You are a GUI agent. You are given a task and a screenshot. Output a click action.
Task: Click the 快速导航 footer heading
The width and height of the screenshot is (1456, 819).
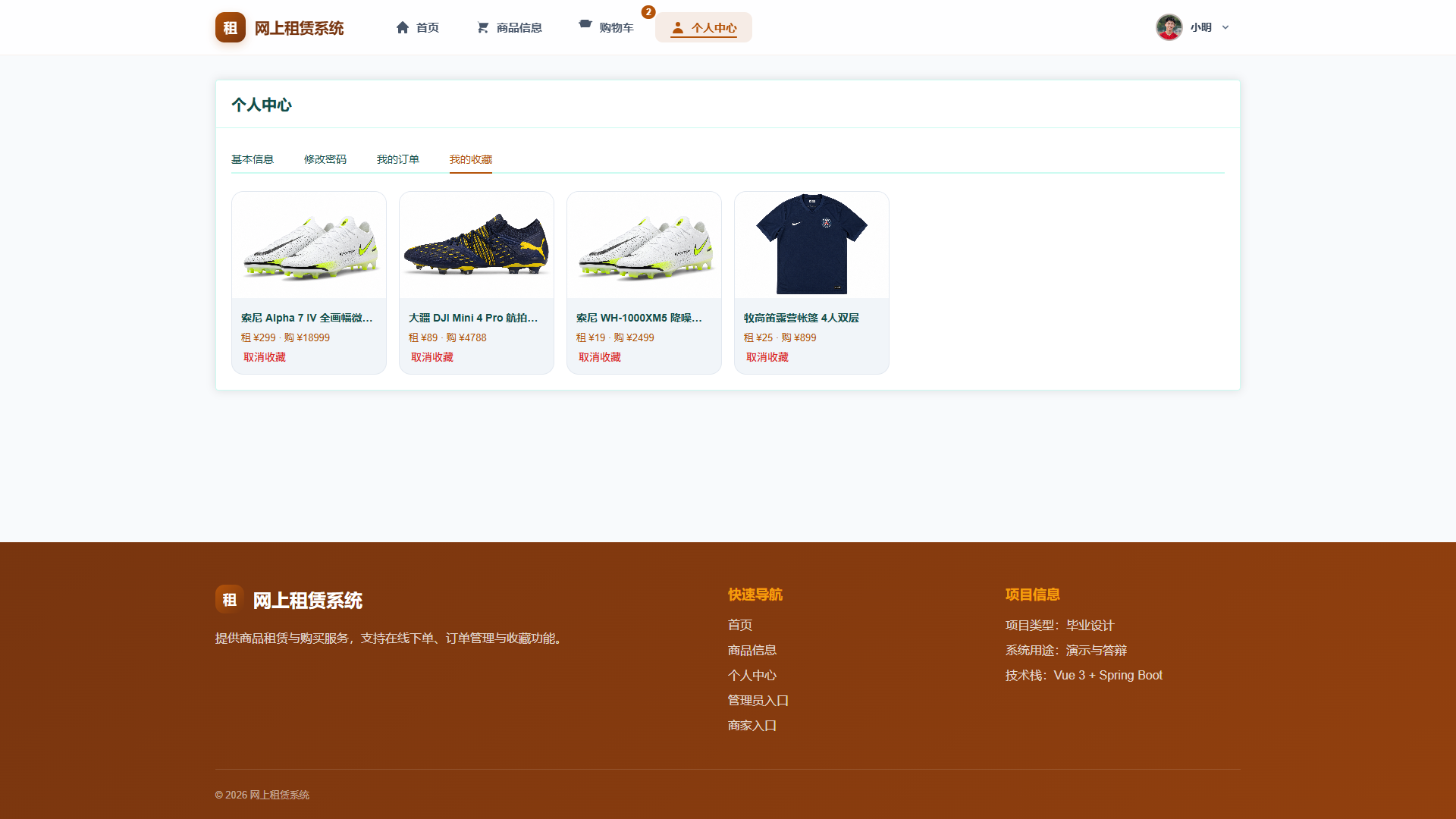pos(755,595)
